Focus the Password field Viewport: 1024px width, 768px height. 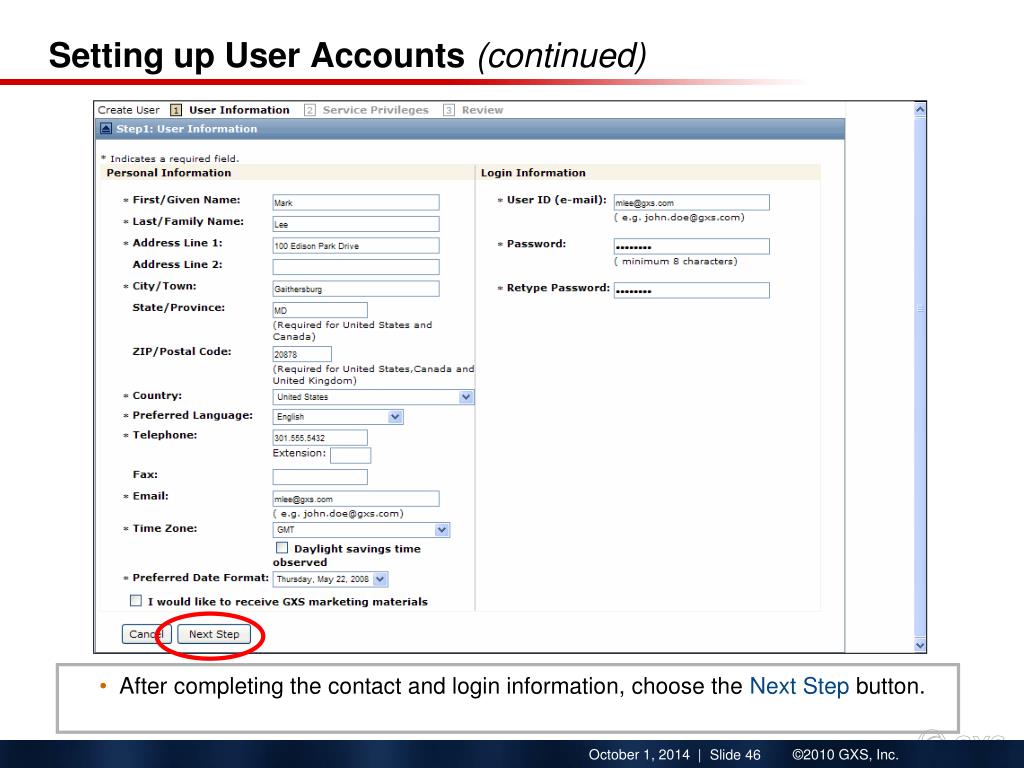tap(692, 246)
